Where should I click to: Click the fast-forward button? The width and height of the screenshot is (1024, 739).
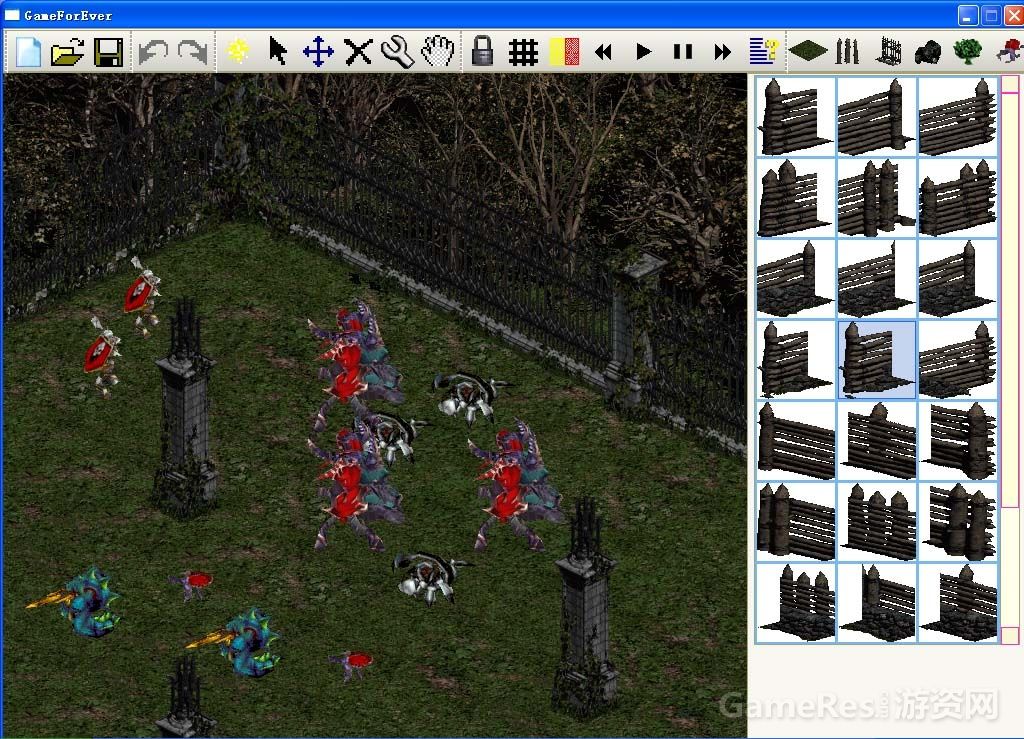722,51
